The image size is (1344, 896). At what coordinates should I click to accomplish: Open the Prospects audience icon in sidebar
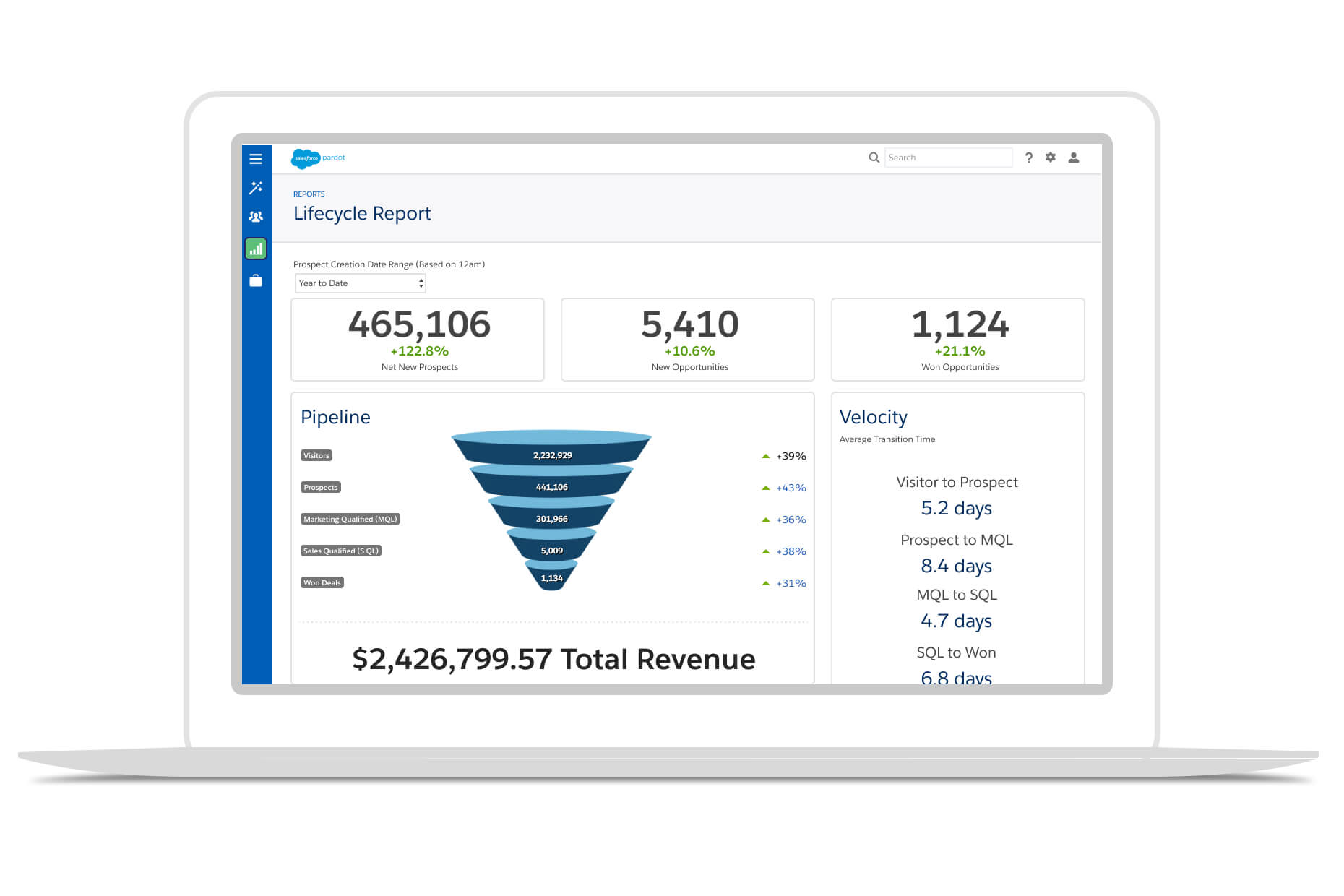[x=256, y=217]
